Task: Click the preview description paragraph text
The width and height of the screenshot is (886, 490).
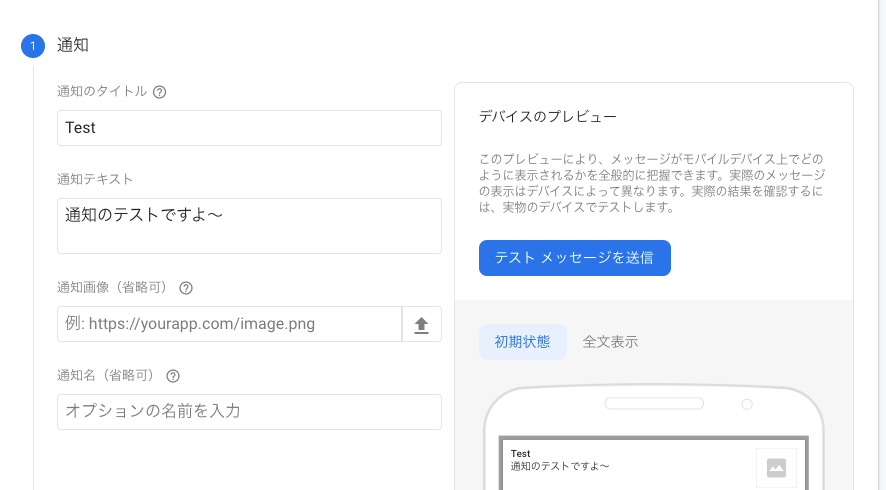Action: [652, 183]
